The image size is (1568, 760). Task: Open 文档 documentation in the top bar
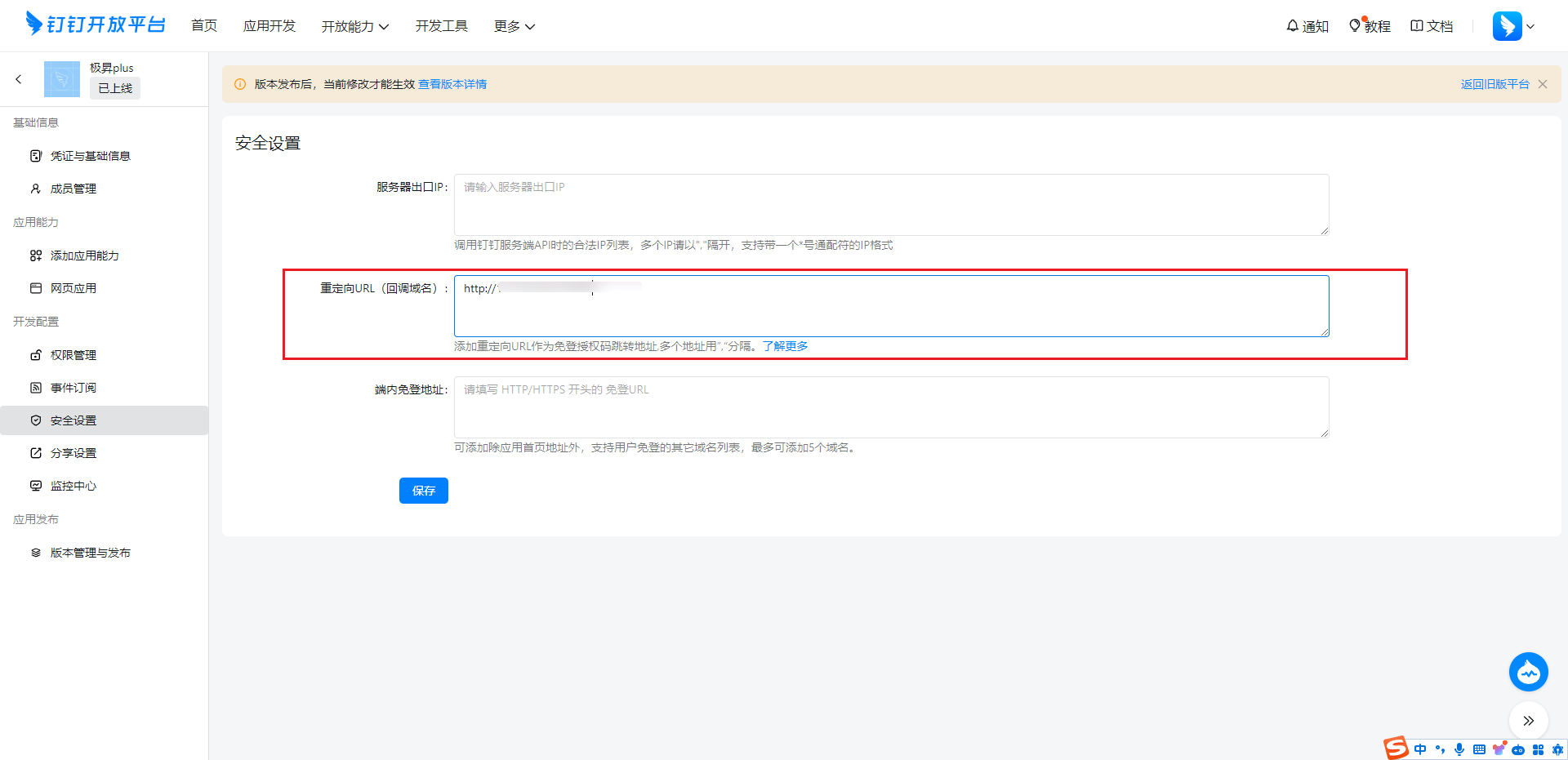[1432, 26]
